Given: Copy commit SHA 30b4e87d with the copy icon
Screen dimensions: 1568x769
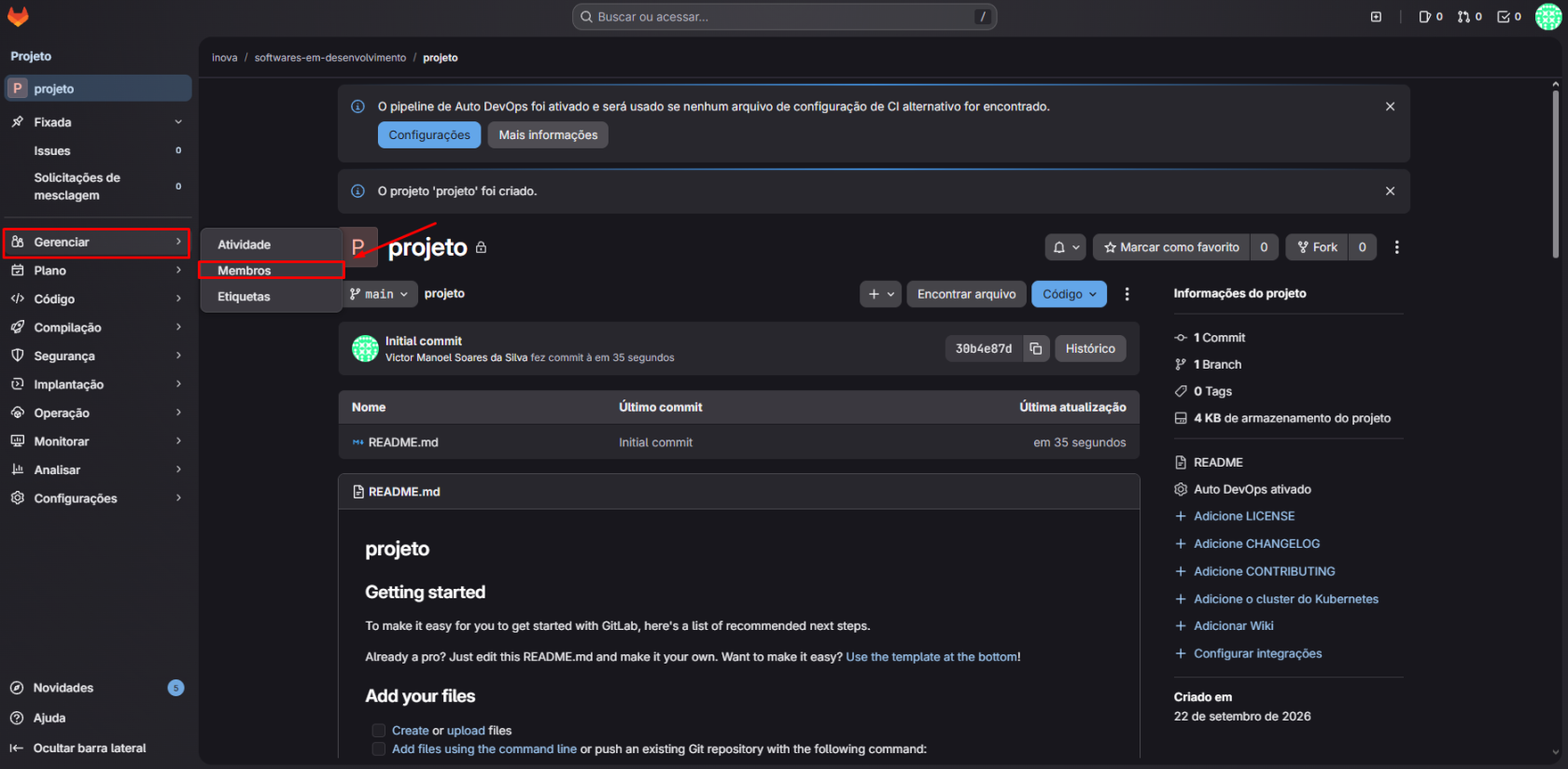Looking at the screenshot, I should pos(1036,349).
